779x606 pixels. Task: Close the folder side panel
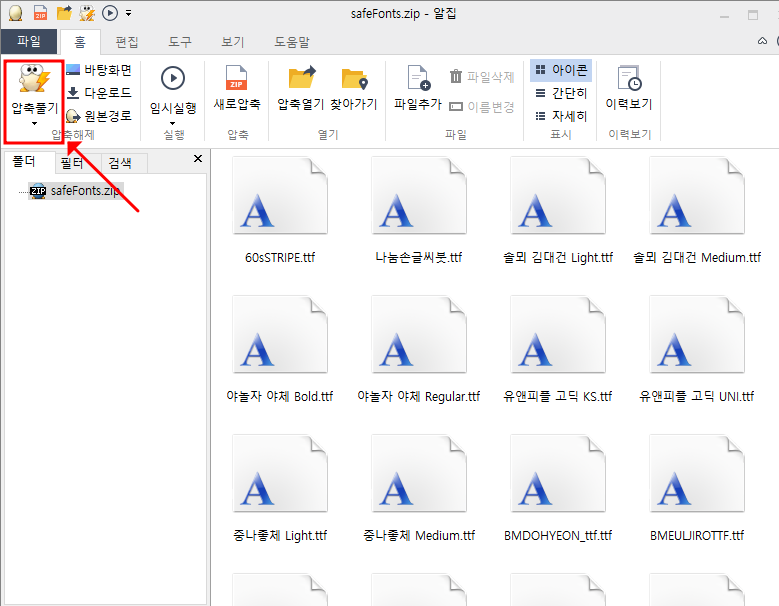[x=198, y=158]
